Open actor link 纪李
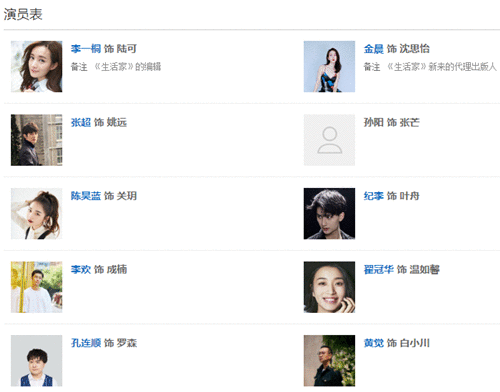Screen dimensions: 500x392 pos(374,196)
